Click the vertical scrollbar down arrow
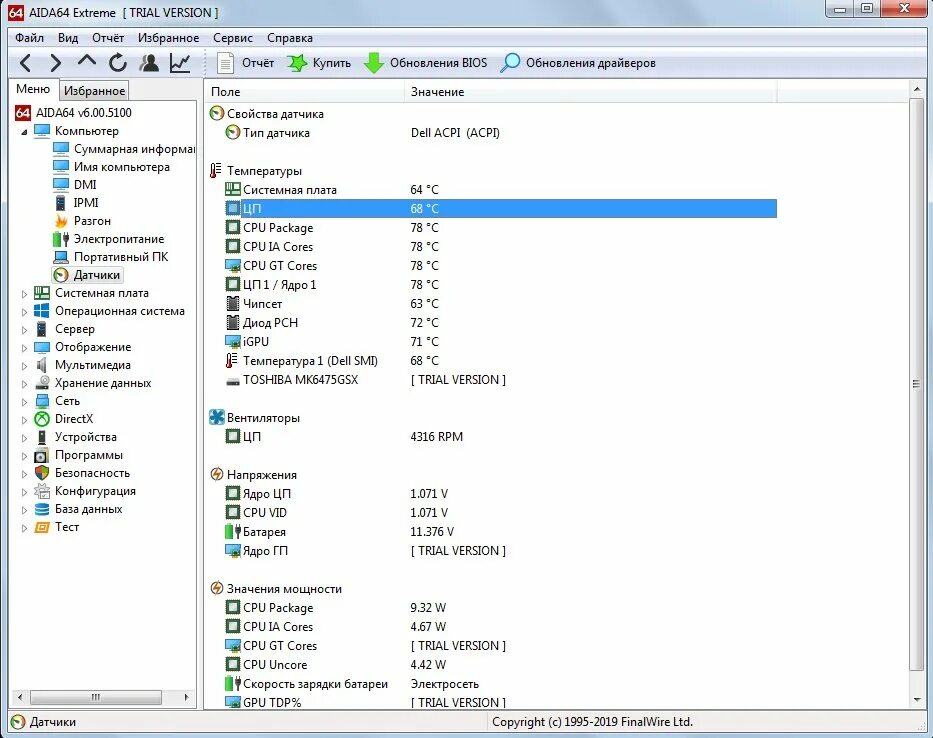 (x=917, y=700)
